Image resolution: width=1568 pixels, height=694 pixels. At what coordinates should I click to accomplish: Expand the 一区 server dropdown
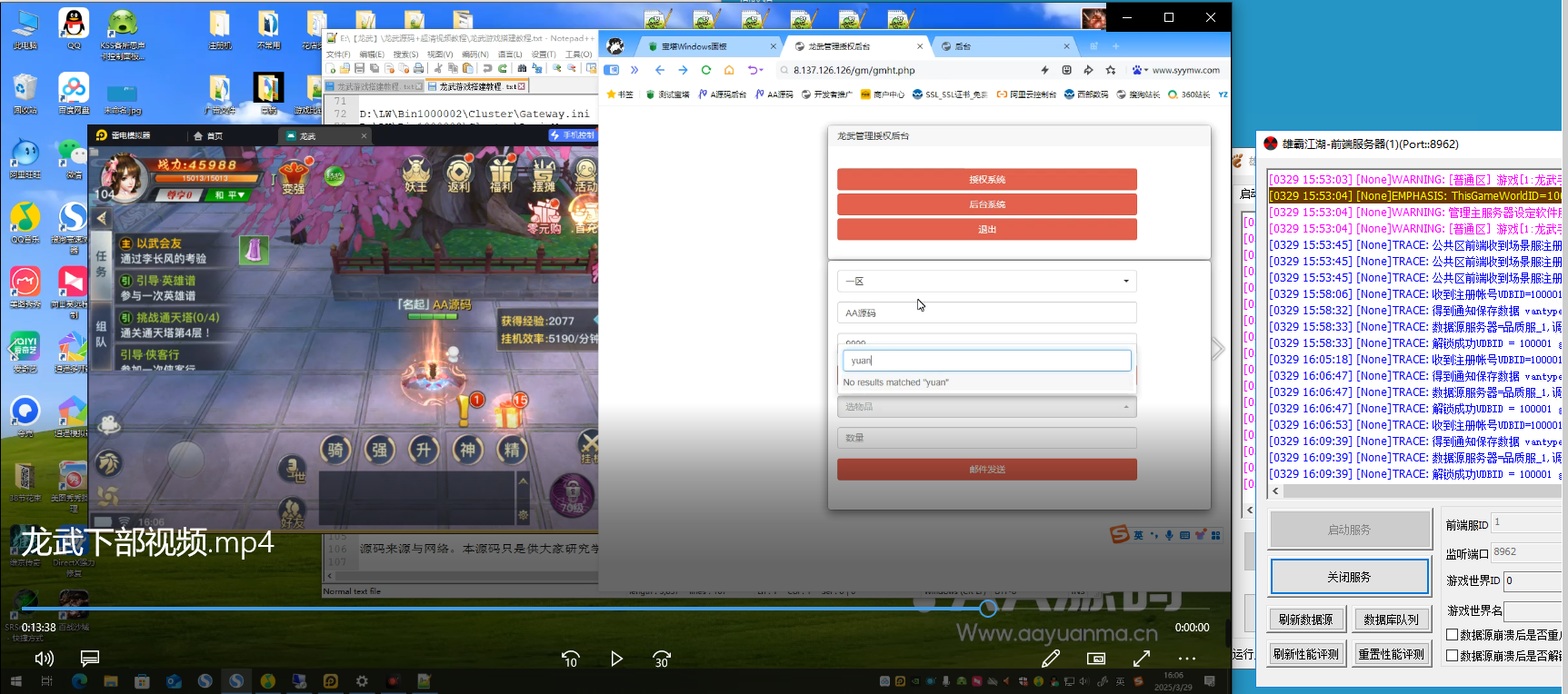pyautogui.click(x=986, y=282)
